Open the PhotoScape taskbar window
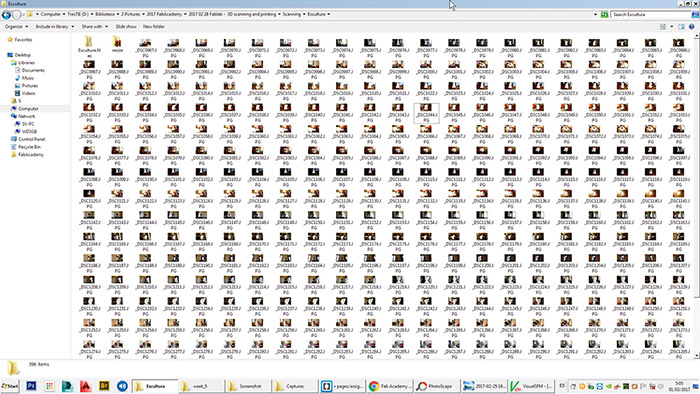The height and width of the screenshot is (394, 700). (x=436, y=386)
